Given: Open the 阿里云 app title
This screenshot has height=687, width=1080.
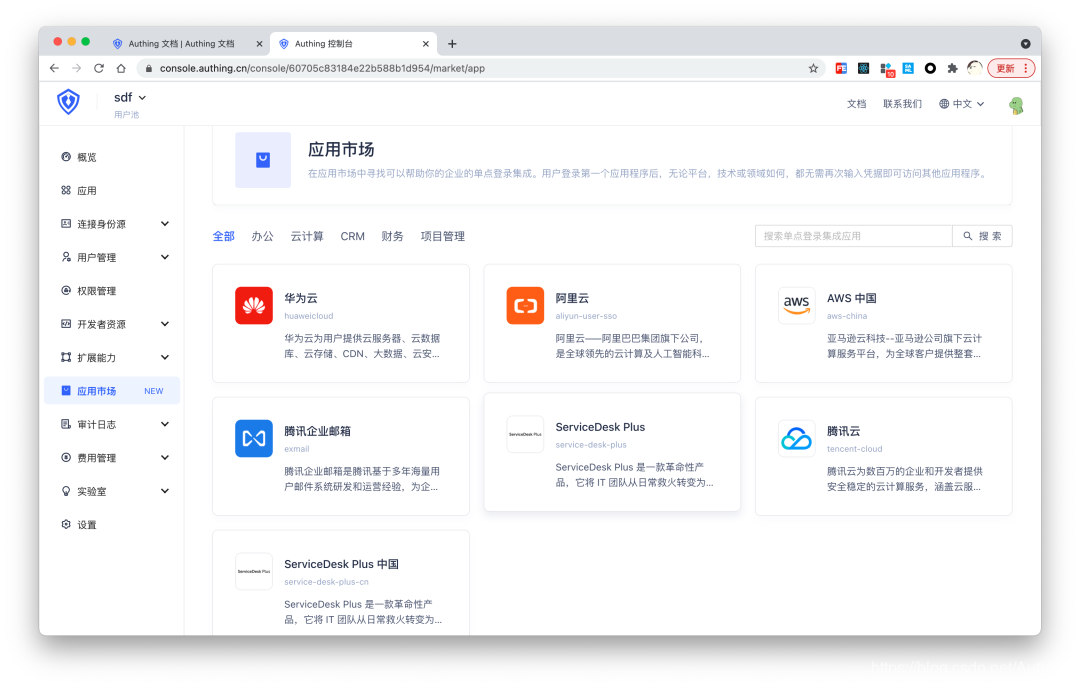Looking at the screenshot, I should click(x=572, y=298).
